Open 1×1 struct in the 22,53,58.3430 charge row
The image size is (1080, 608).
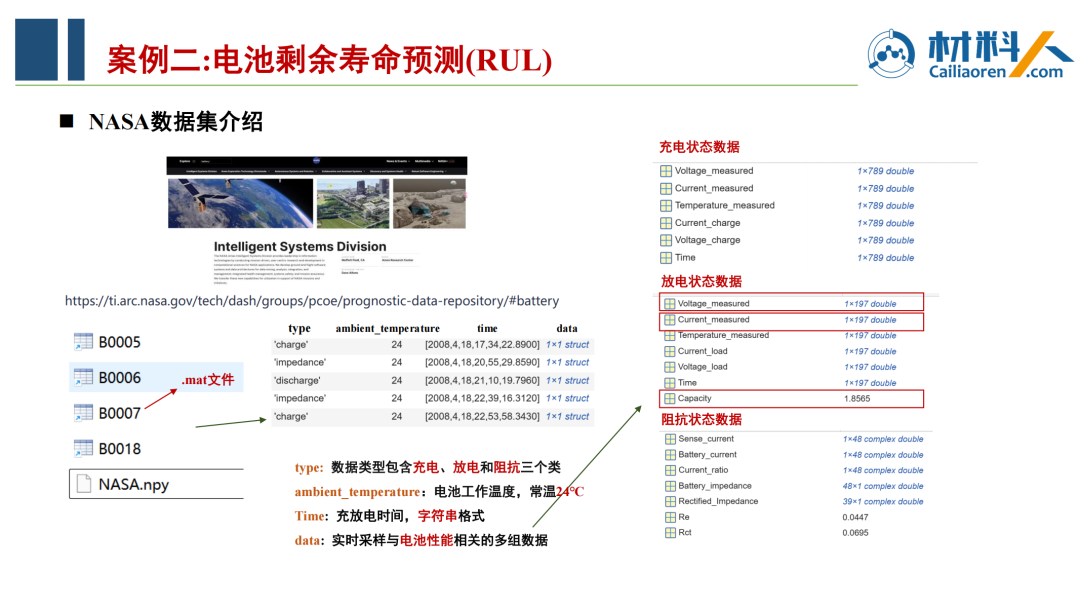click(568, 417)
